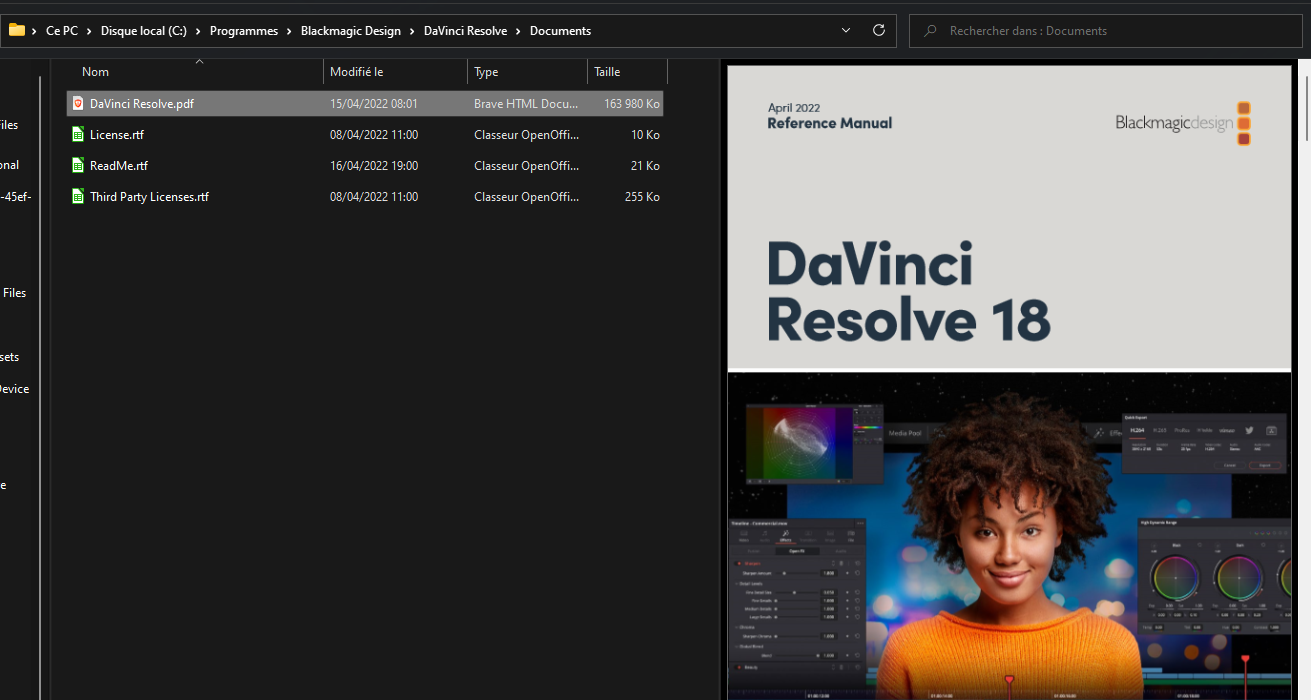
Task: Click the modified date of Third Party Licenses.rtf
Action: point(374,197)
